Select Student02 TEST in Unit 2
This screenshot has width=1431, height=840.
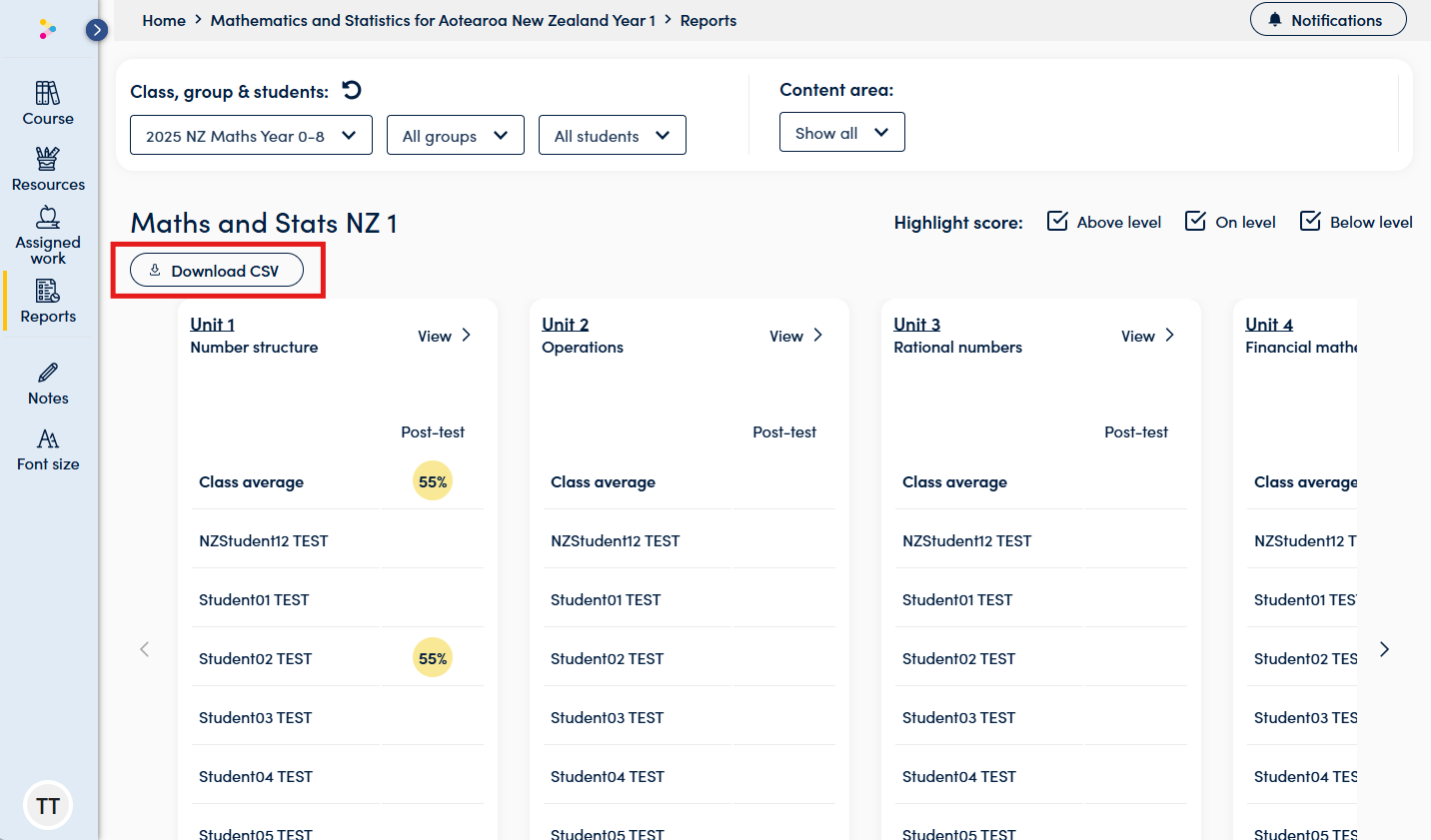pyautogui.click(x=608, y=658)
